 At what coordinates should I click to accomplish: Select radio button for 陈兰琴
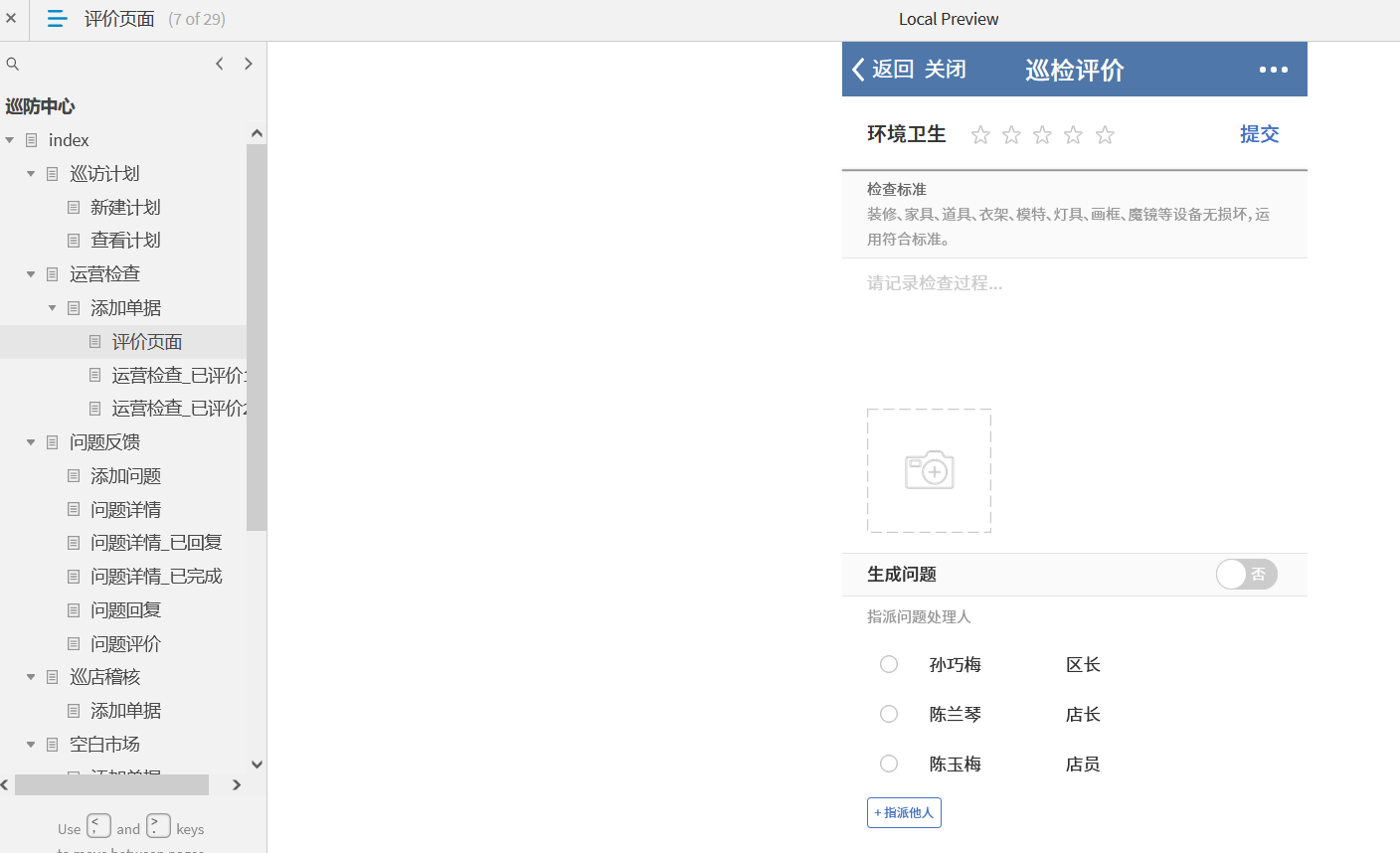[x=889, y=714]
